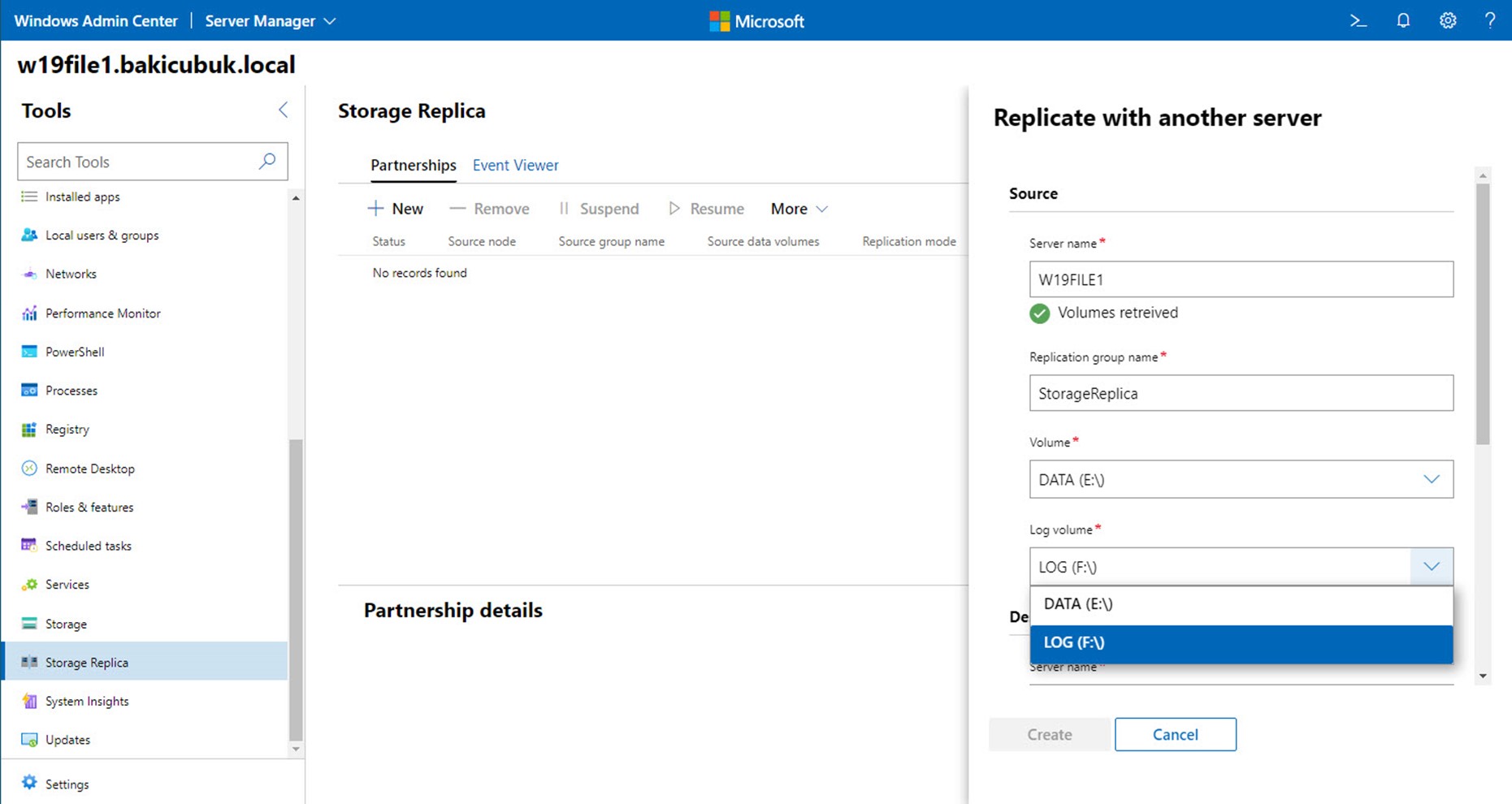Screen dimensions: 1512x804
Task: Click the Tools list scroll-up arrow
Action: click(296, 198)
